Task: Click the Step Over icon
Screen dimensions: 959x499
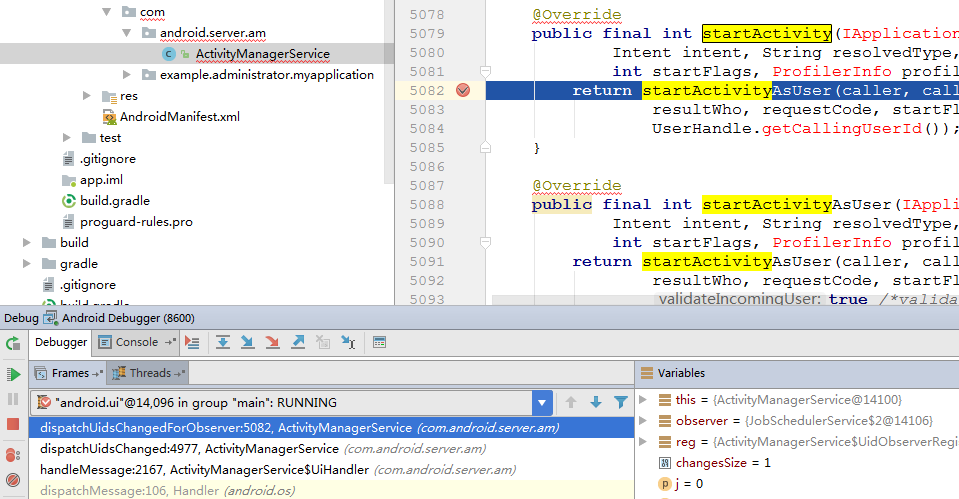Action: [223, 342]
